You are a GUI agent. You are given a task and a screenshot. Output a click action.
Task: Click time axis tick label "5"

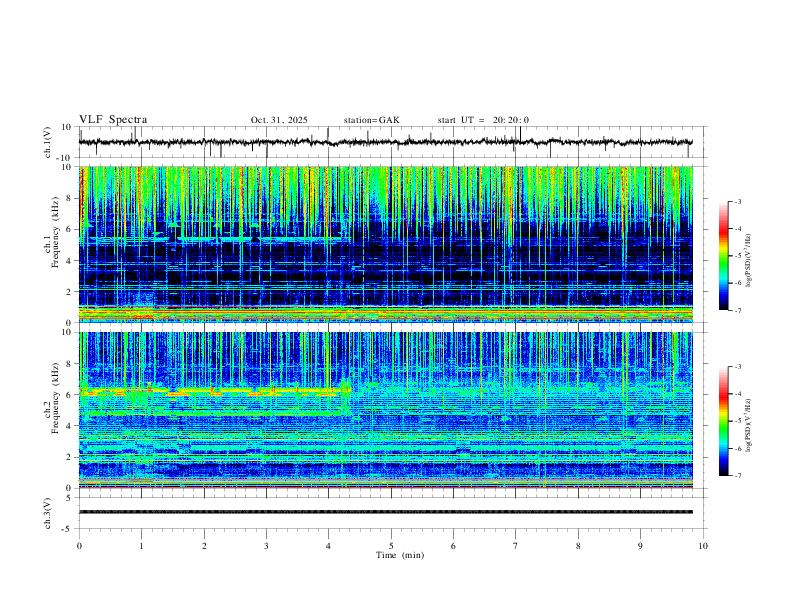point(391,546)
